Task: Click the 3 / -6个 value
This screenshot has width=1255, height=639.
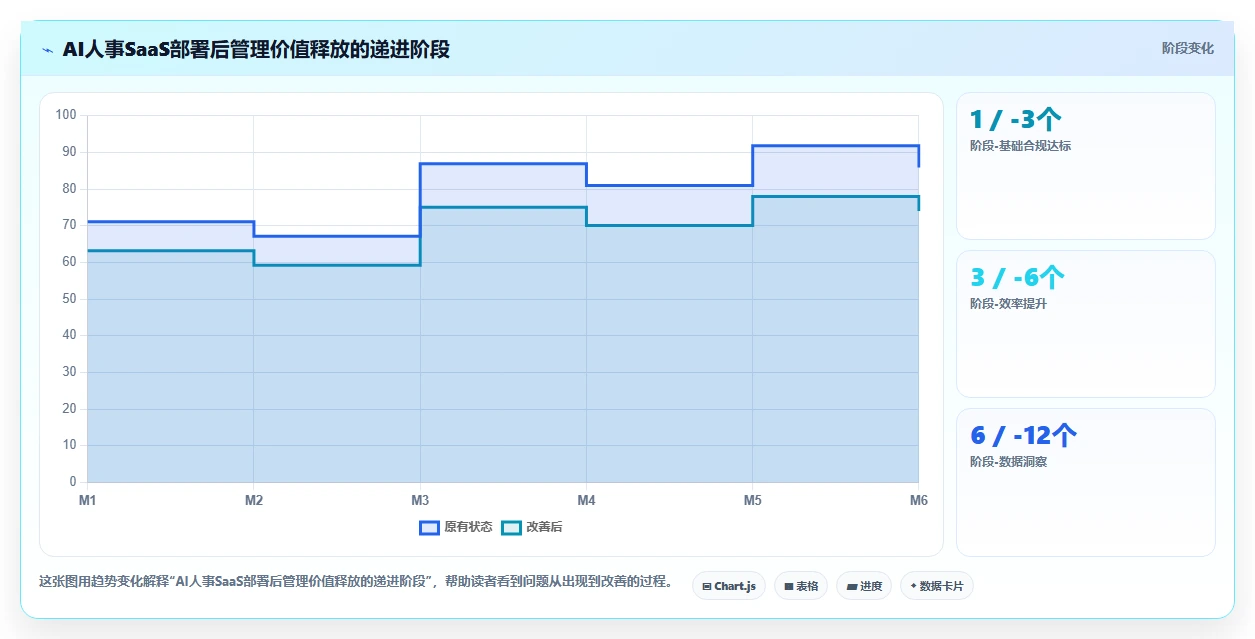Action: pyautogui.click(x=1017, y=278)
